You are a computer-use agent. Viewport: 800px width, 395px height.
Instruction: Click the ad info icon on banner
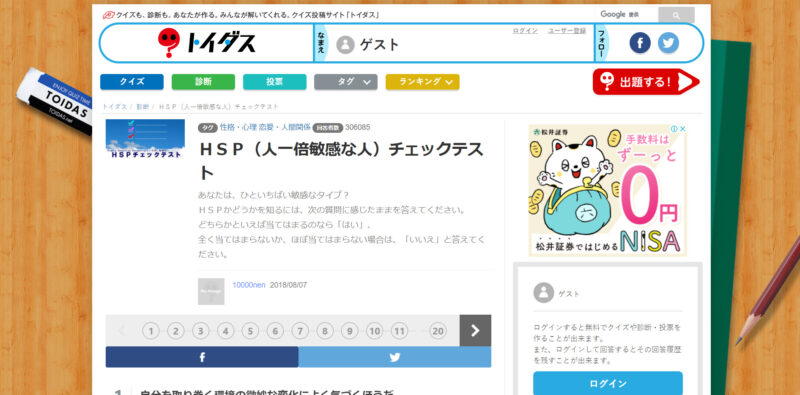coord(674,129)
